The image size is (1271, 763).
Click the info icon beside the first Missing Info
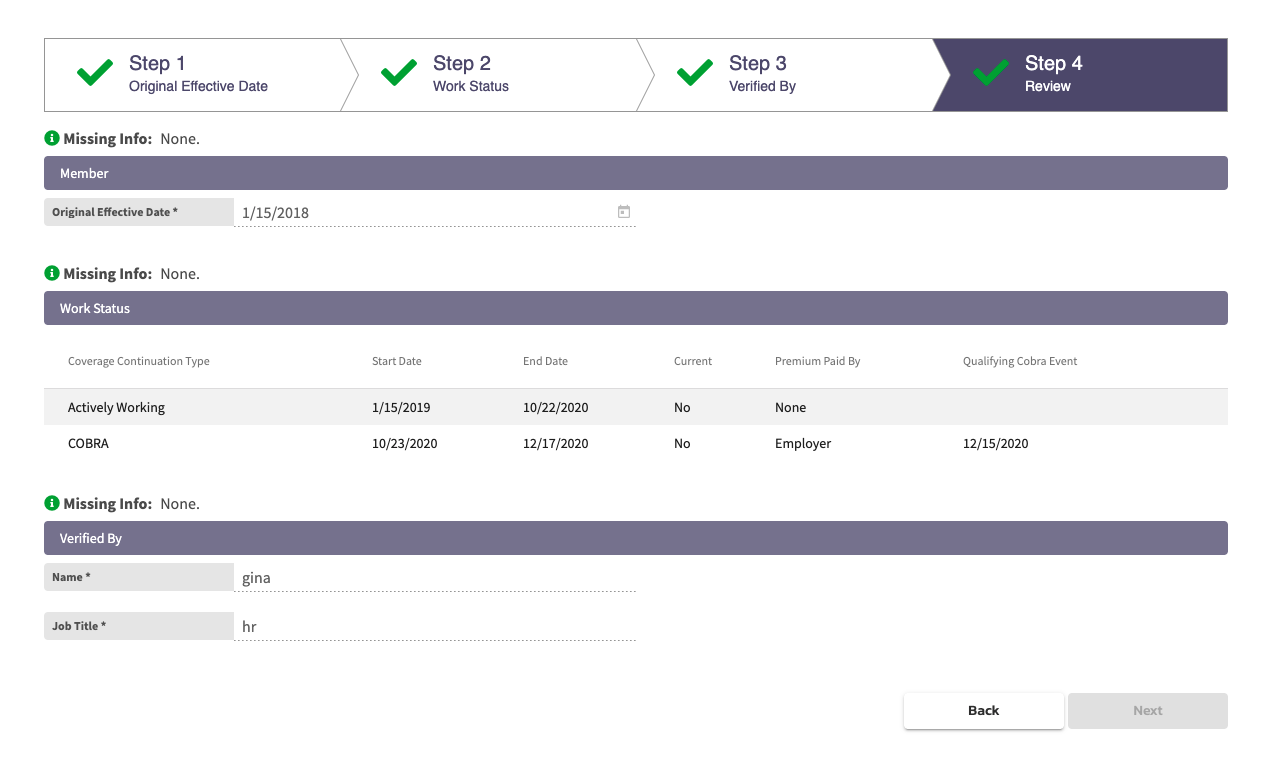[51, 137]
